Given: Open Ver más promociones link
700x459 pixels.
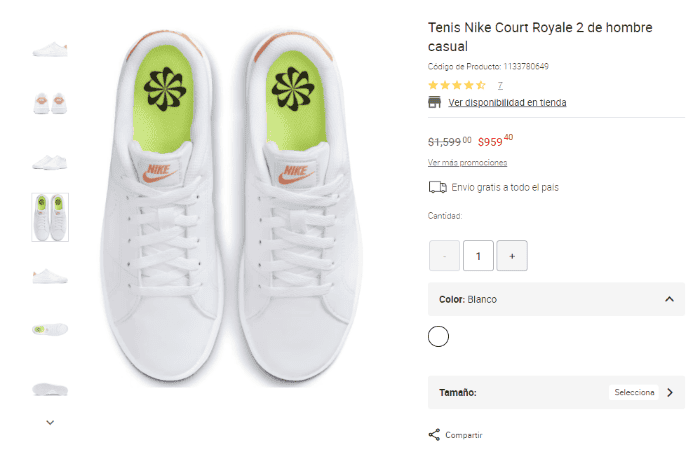Looking at the screenshot, I should 467,162.
